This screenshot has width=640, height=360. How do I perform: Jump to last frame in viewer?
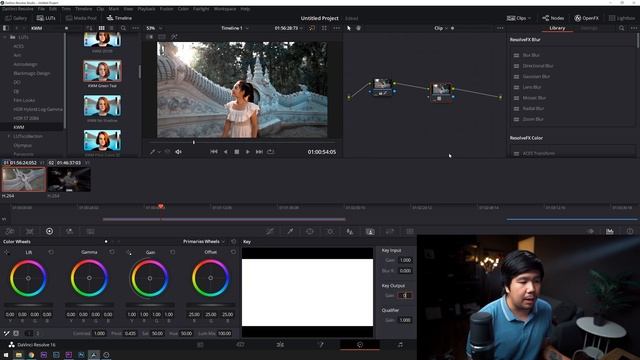[259, 152]
